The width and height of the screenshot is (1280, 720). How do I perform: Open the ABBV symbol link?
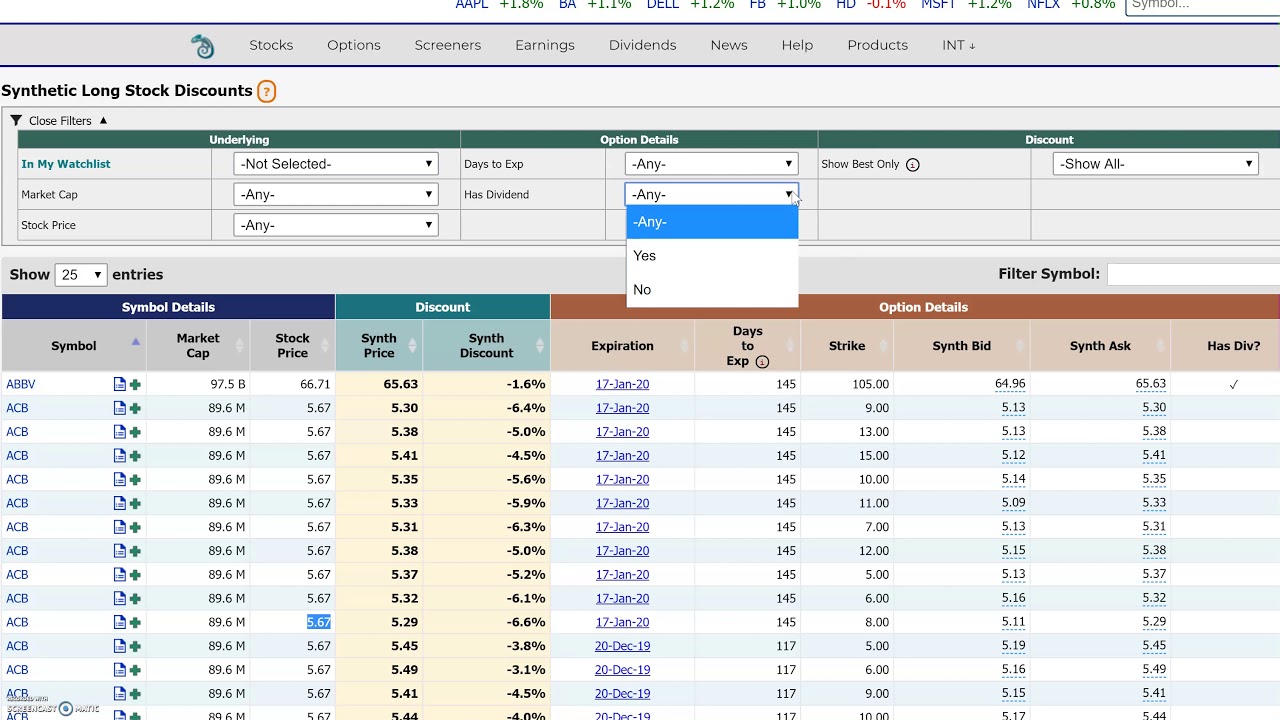click(21, 384)
